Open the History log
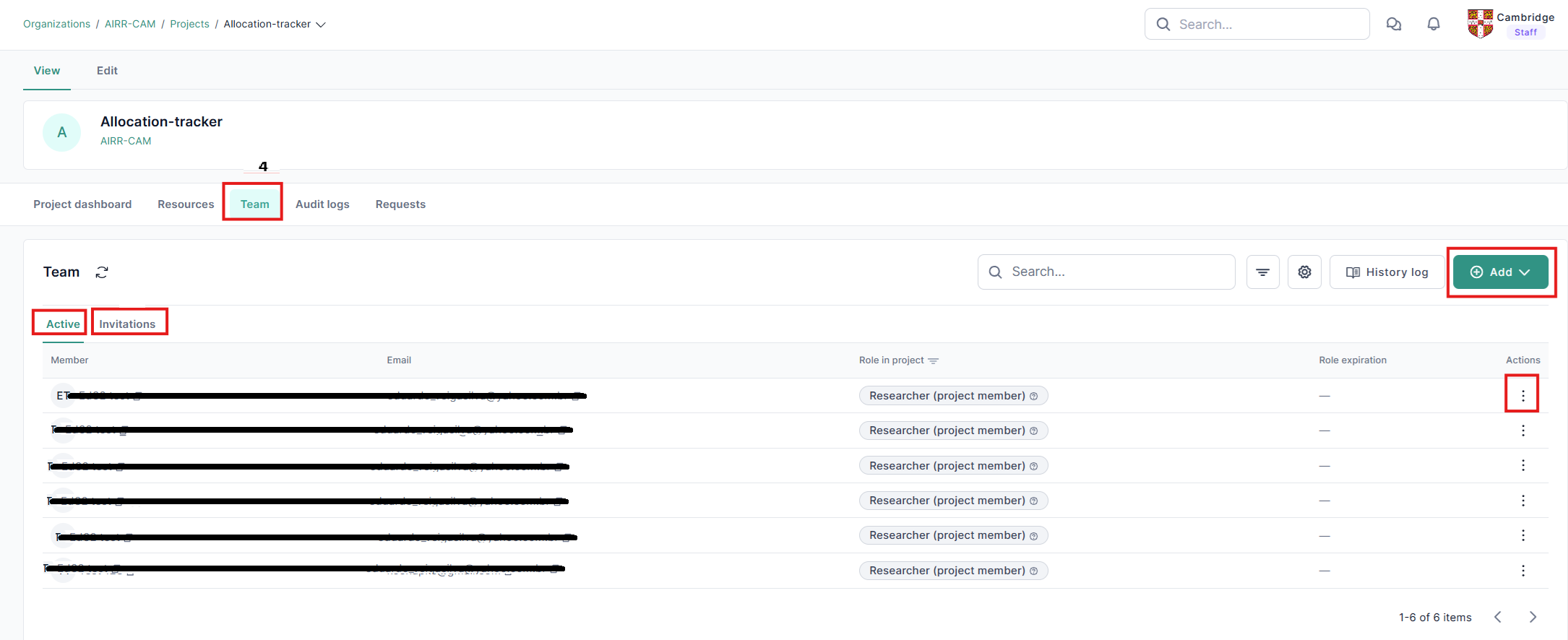Viewport: 1568px width, 640px height. (1387, 272)
